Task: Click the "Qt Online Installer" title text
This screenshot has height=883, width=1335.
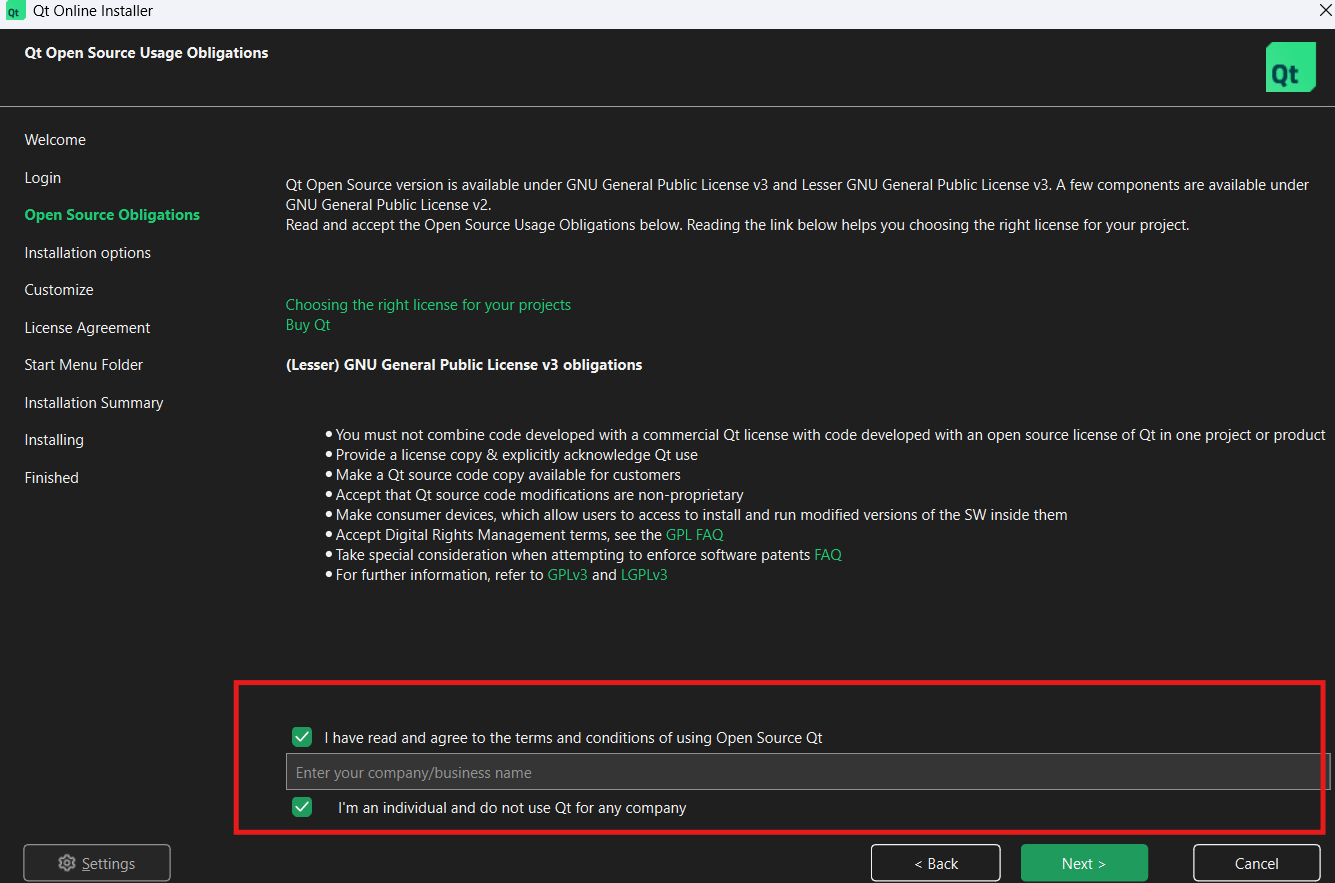Action: click(94, 11)
